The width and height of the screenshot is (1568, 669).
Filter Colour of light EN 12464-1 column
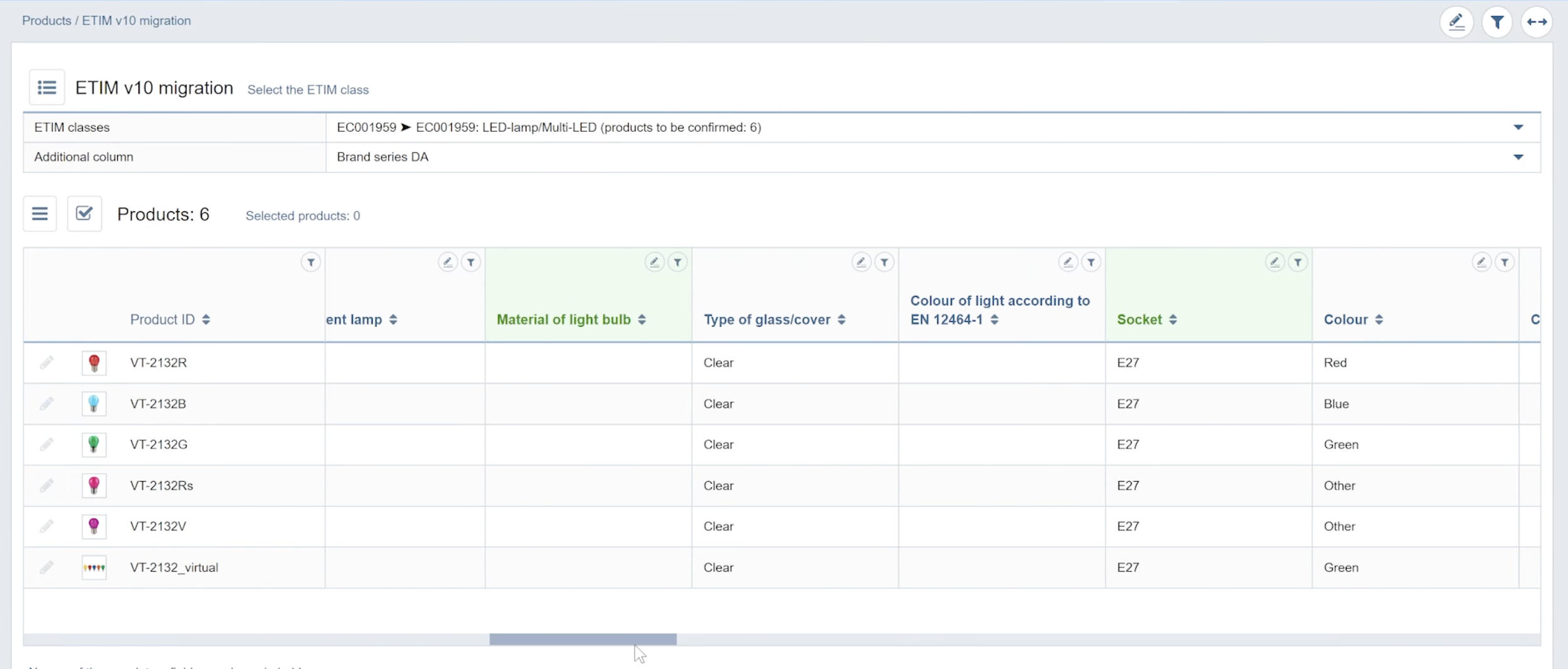click(x=1091, y=262)
